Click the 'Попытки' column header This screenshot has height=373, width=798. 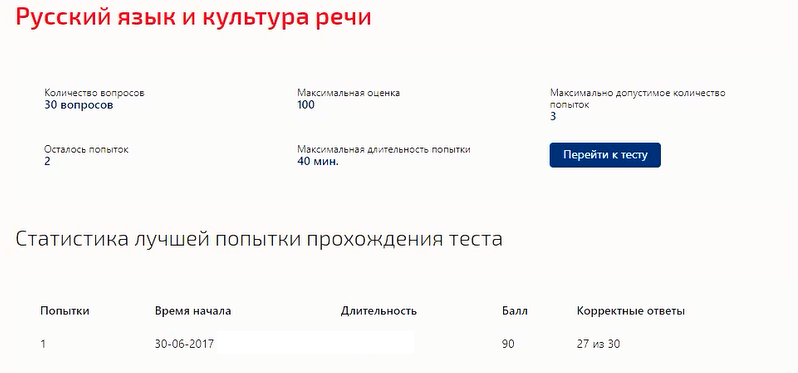click(65, 311)
